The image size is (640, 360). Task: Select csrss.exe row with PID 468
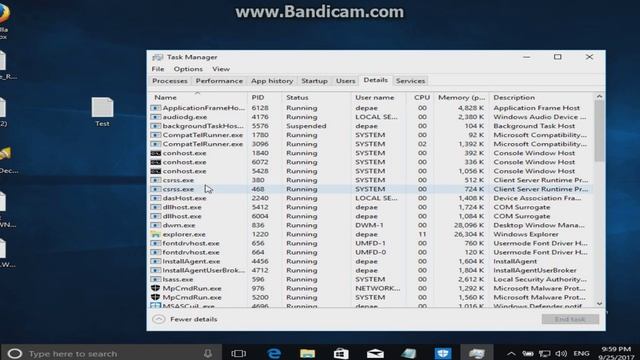pos(371,189)
